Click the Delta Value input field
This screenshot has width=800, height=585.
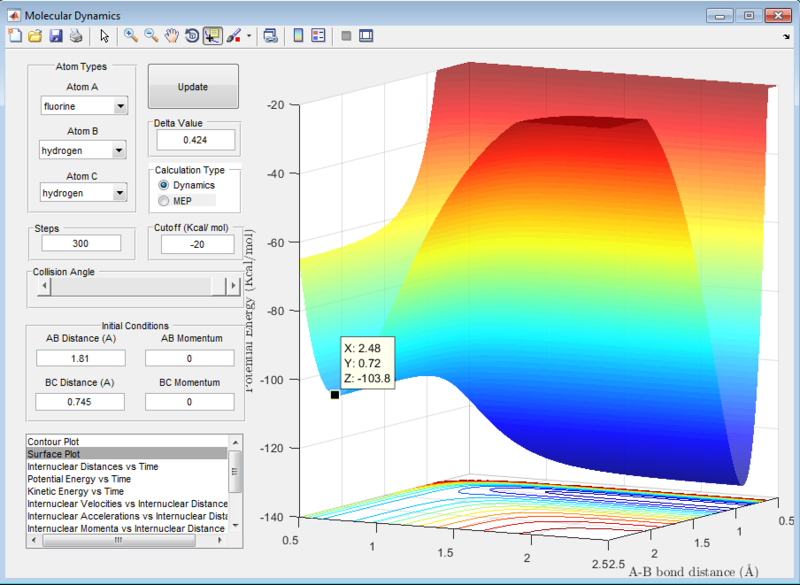tap(193, 140)
